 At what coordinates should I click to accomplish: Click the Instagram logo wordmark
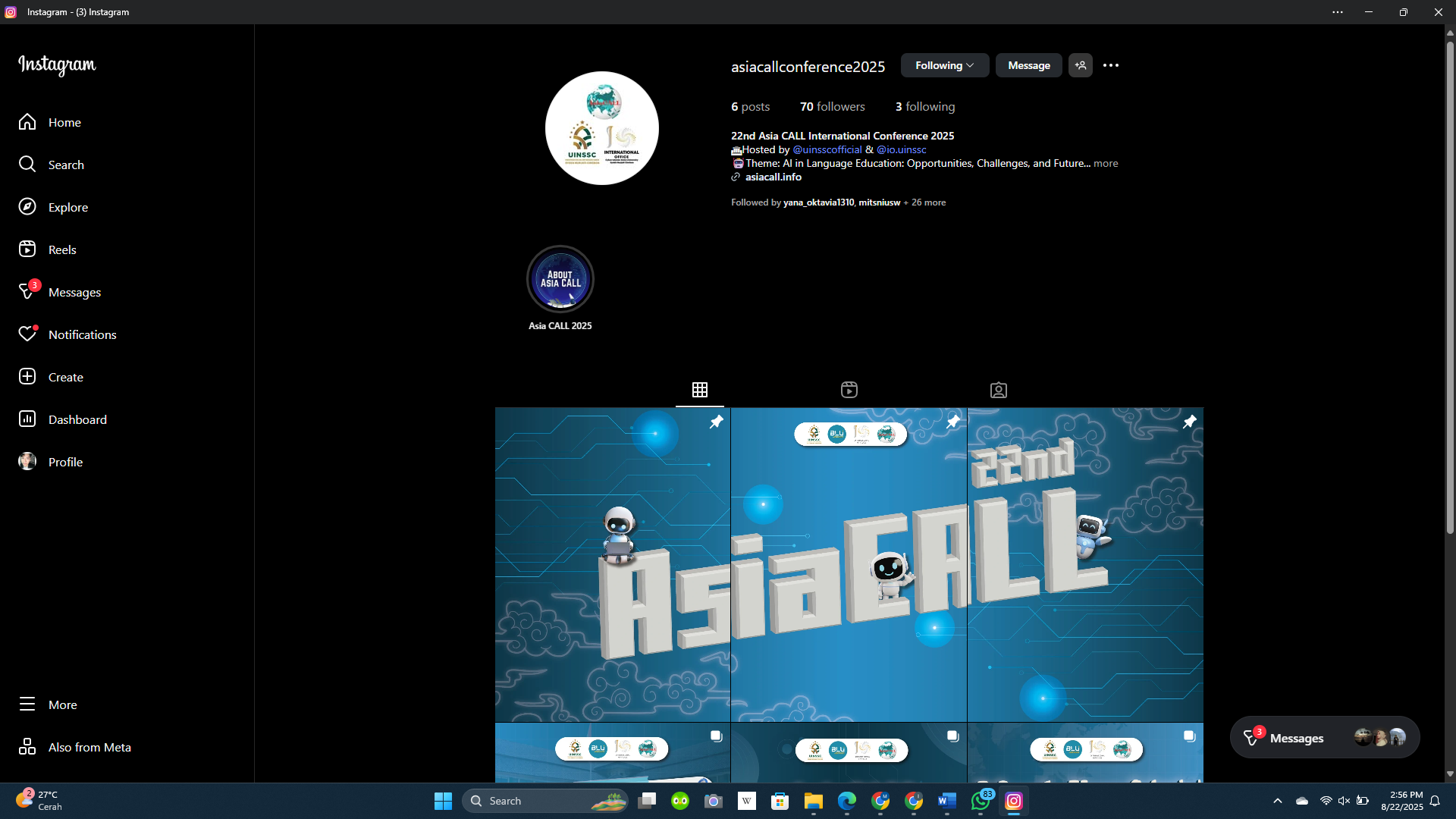pos(57,65)
